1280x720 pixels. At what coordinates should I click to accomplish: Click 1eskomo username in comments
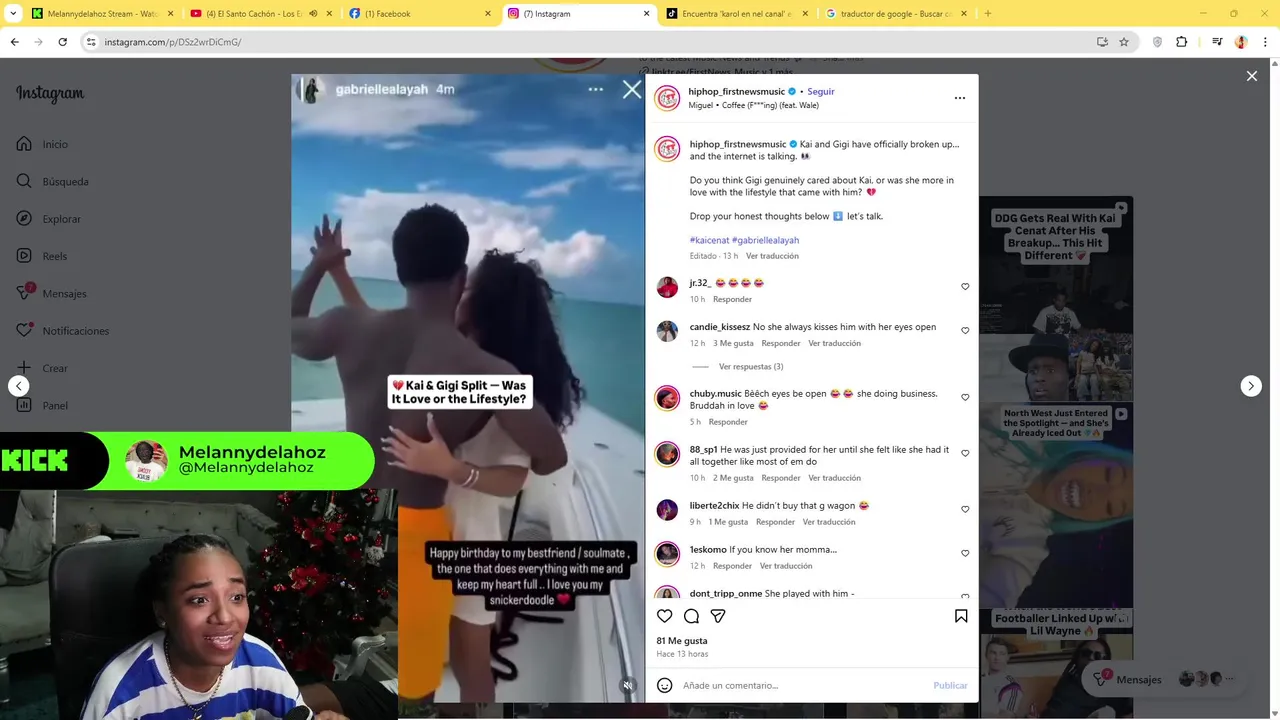coord(708,550)
